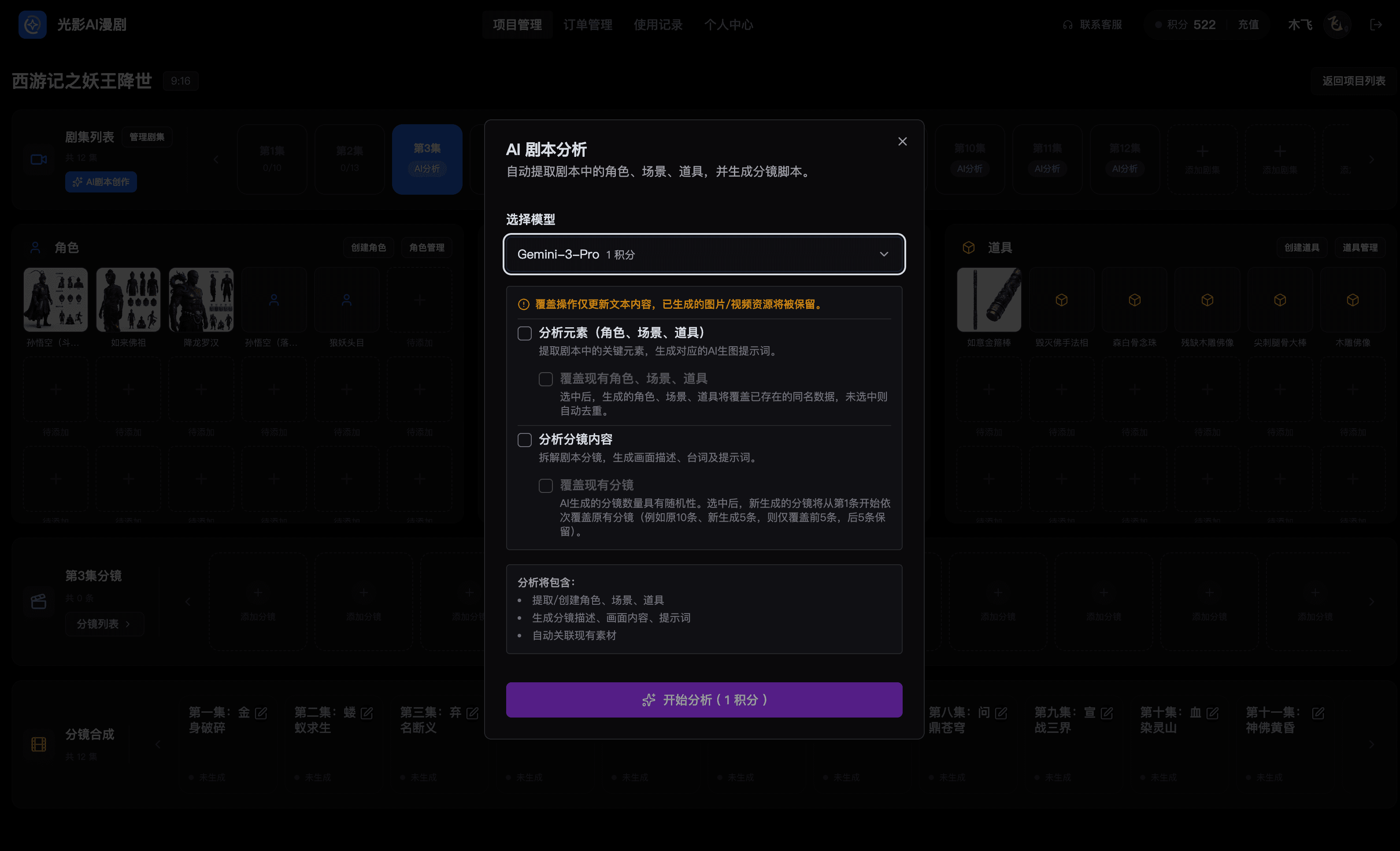Switch to the 订单管理 tab
The width and height of the screenshot is (1400, 851).
[x=588, y=24]
